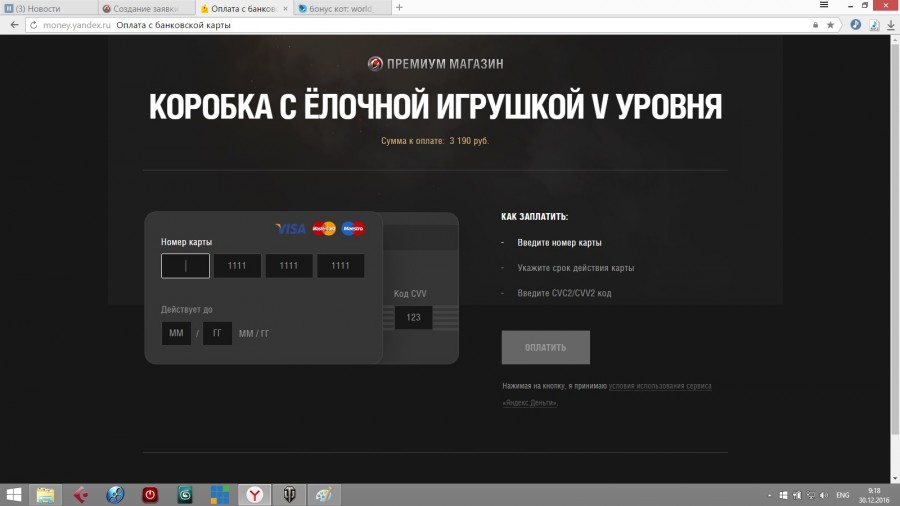This screenshot has width=900, height=506.
Task: Open File Explorer from the taskbar
Action: coord(45,494)
